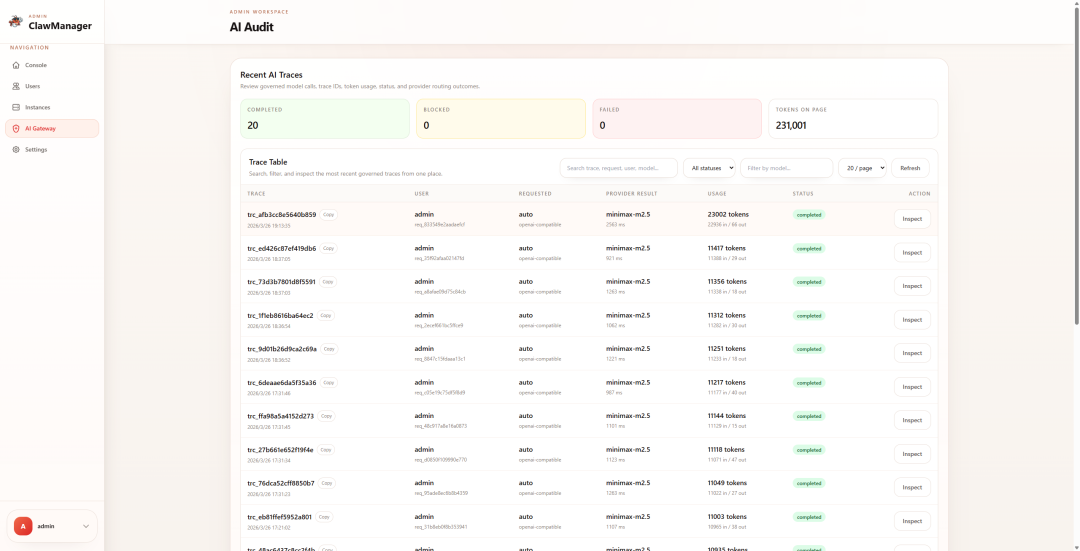Screen dimensions: 1080x551
Task: Click the AI Gateway shield icon
Action: (x=16, y=128)
